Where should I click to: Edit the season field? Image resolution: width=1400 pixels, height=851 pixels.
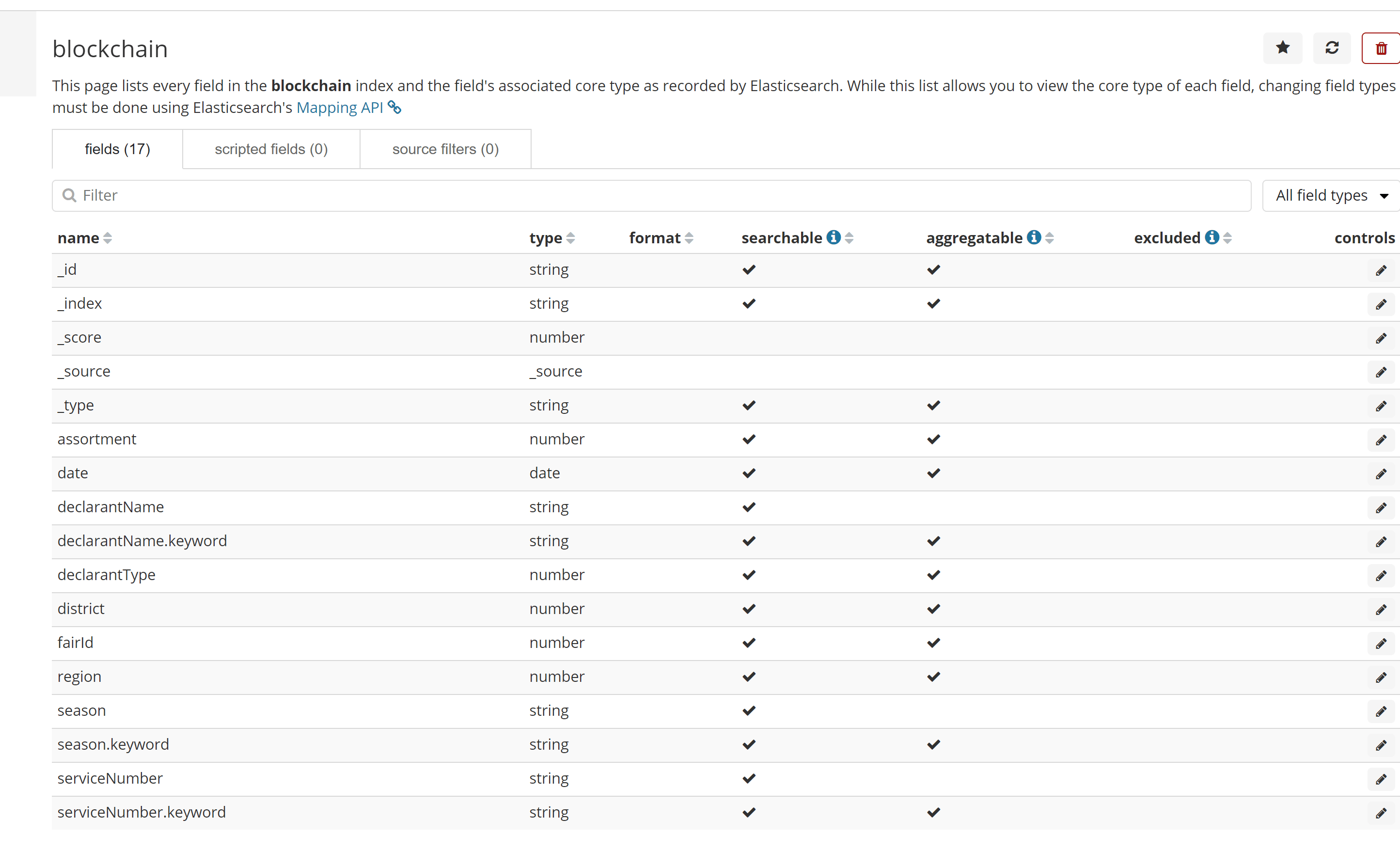(x=1381, y=711)
